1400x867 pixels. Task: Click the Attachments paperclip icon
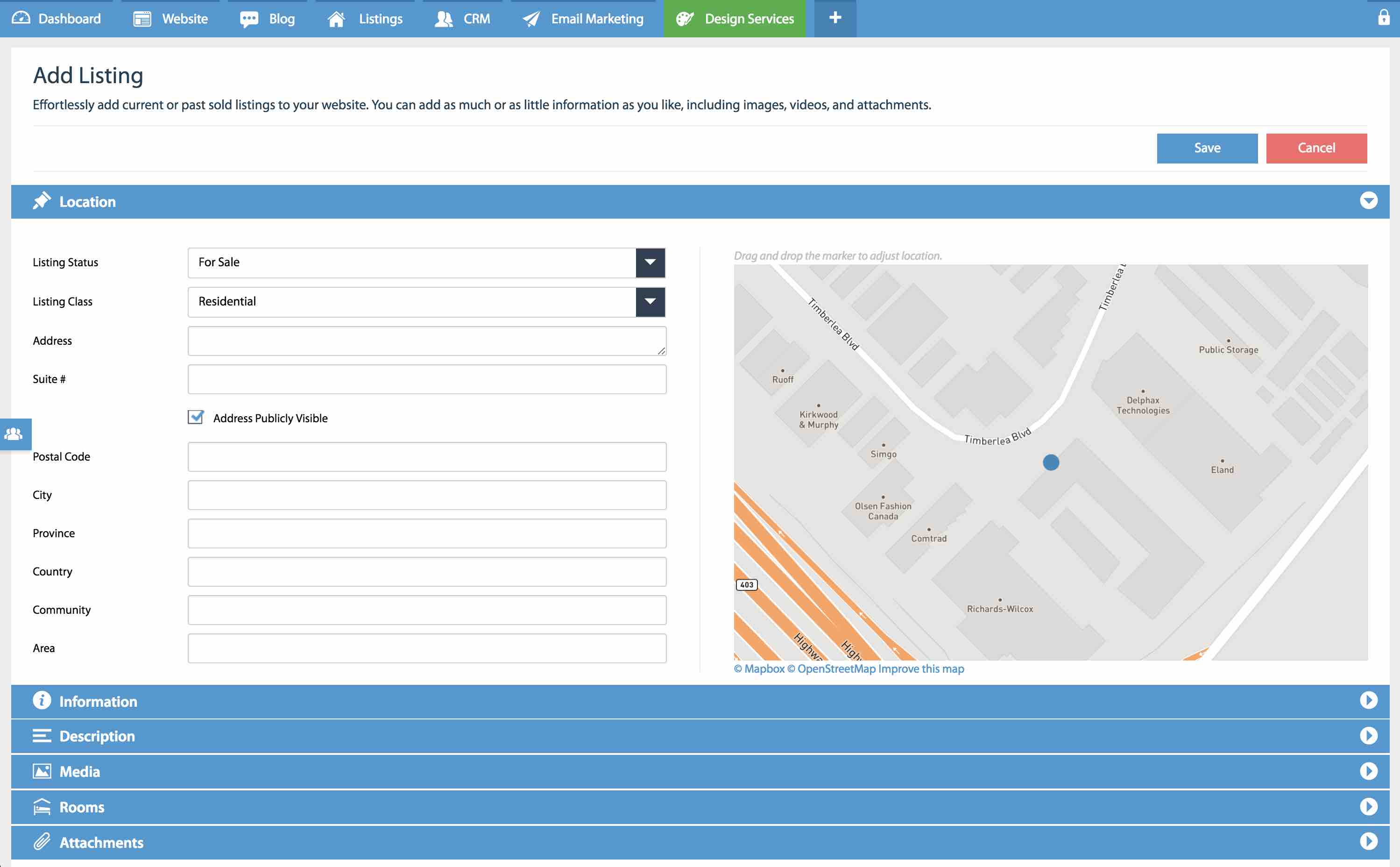coord(42,842)
